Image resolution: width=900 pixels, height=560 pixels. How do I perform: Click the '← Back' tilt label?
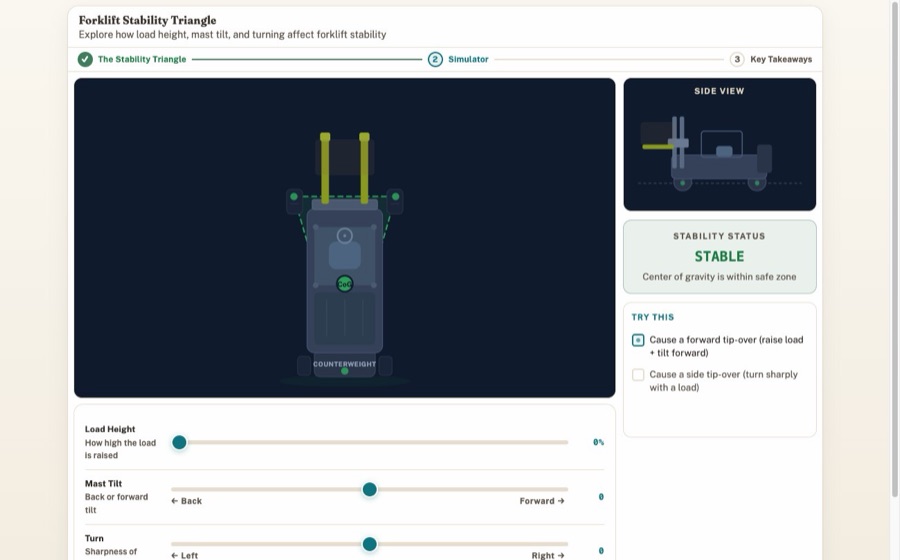187,501
